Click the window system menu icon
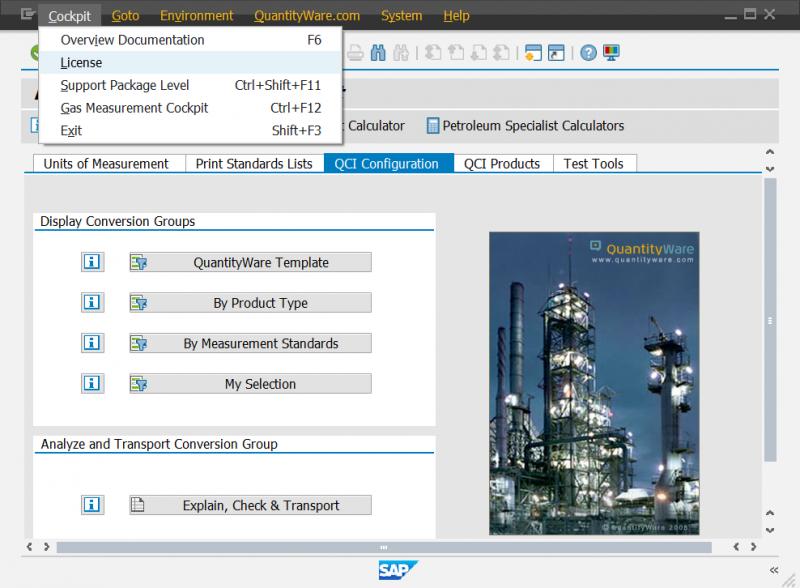Viewport: 800px width, 588px height. (x=28, y=14)
